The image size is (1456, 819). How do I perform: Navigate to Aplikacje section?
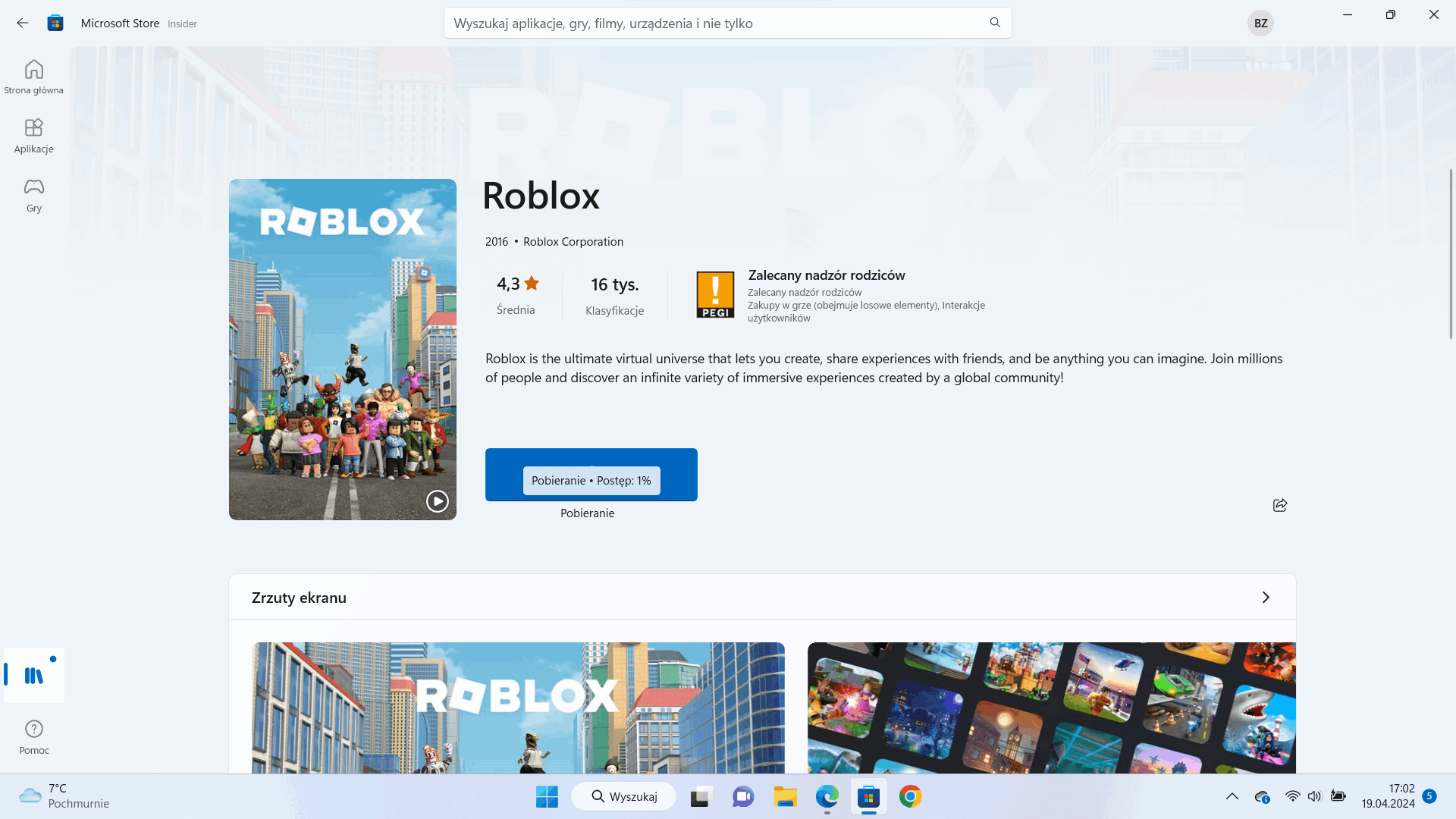coord(33,135)
